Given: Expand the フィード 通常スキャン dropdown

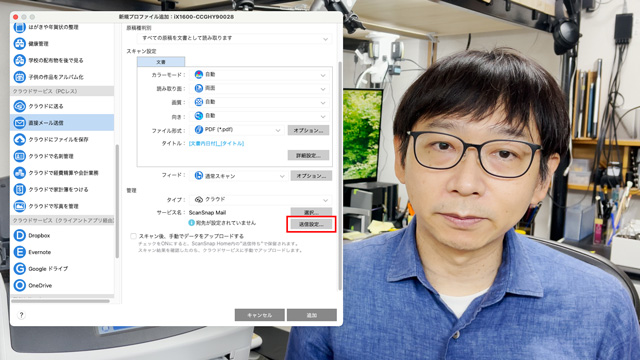Looking at the screenshot, I should click(x=239, y=176).
